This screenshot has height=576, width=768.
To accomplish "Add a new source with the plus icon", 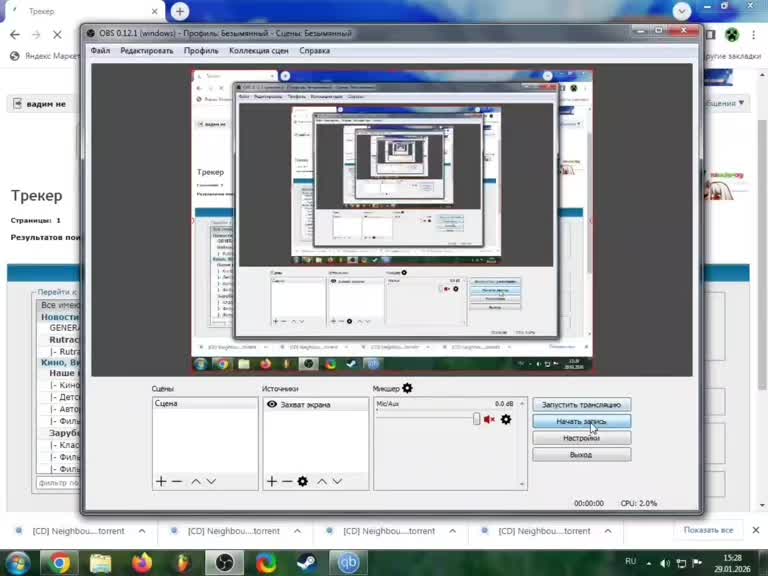I will [x=272, y=481].
